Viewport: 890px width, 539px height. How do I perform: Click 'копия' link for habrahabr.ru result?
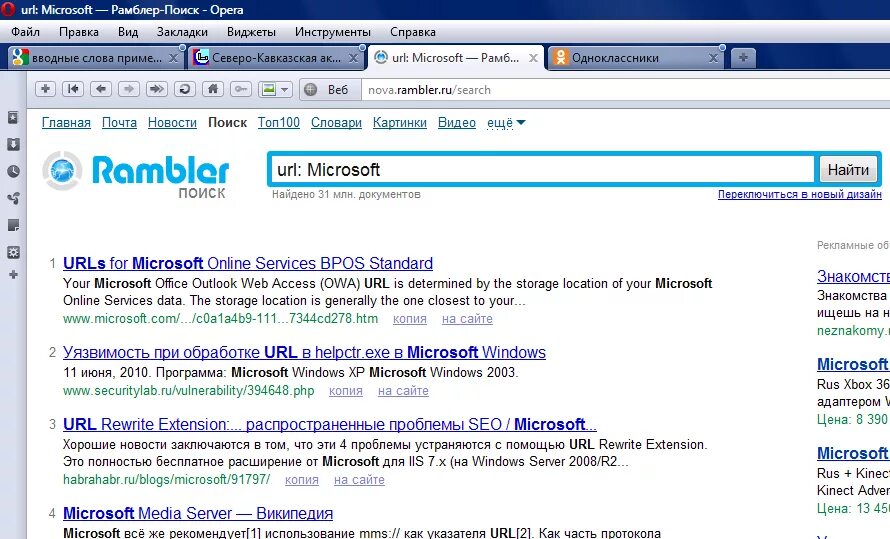[301, 480]
